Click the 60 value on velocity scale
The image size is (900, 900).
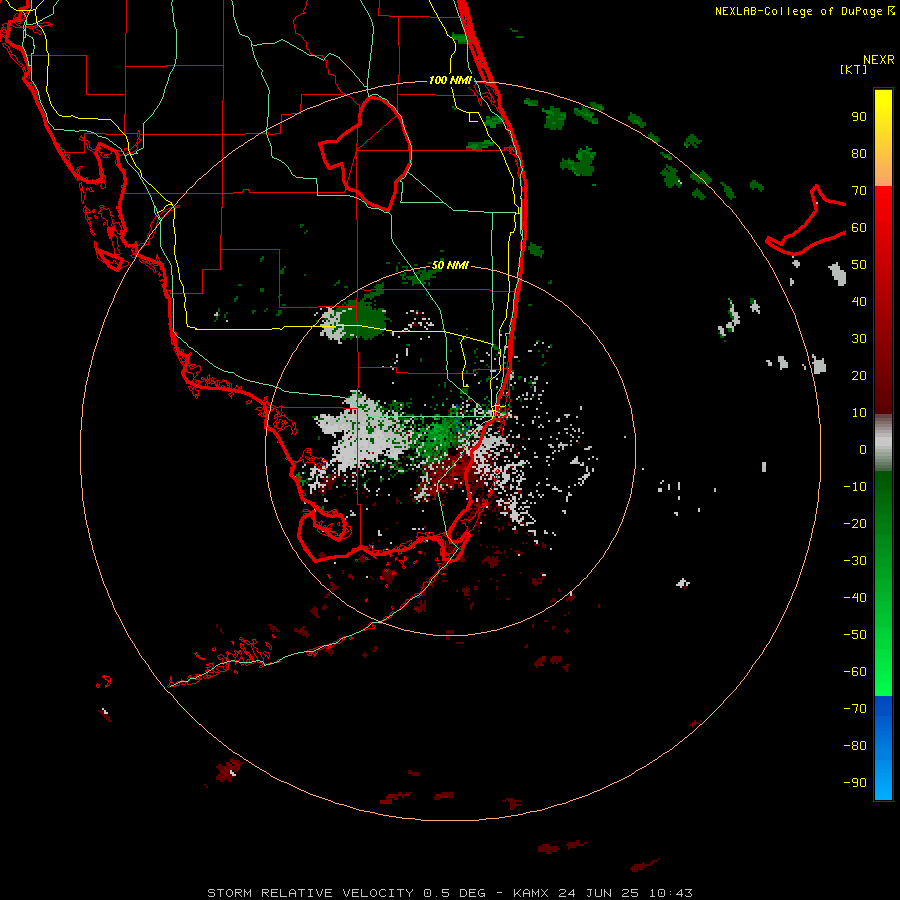tap(859, 228)
